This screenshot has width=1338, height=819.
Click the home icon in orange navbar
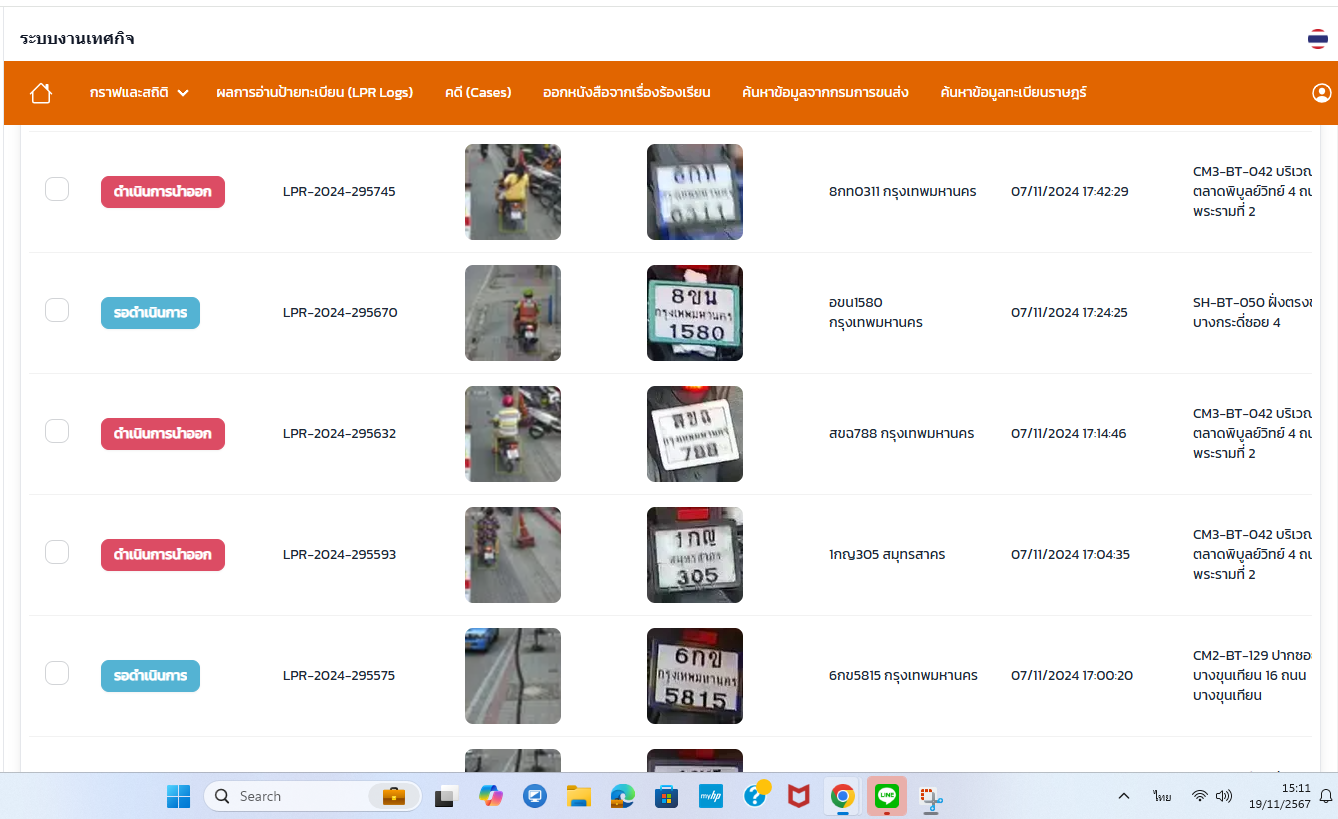click(x=41, y=93)
